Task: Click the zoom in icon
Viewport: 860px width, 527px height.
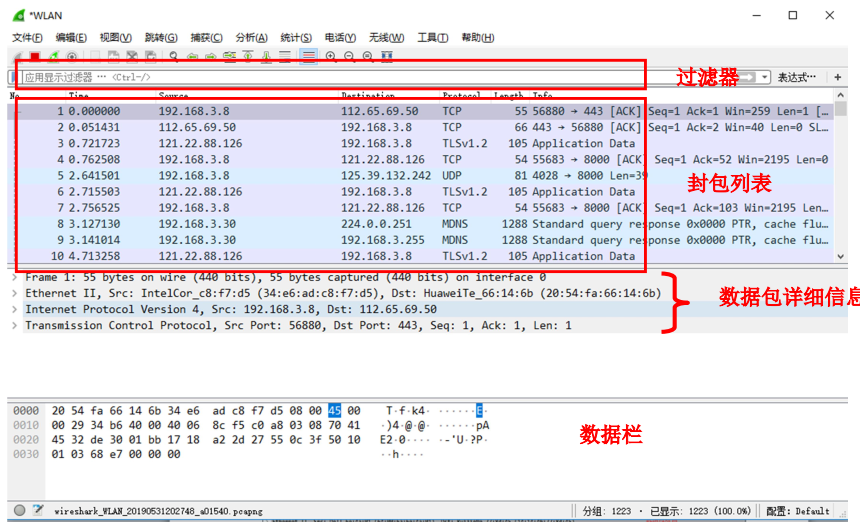Action: click(331, 57)
